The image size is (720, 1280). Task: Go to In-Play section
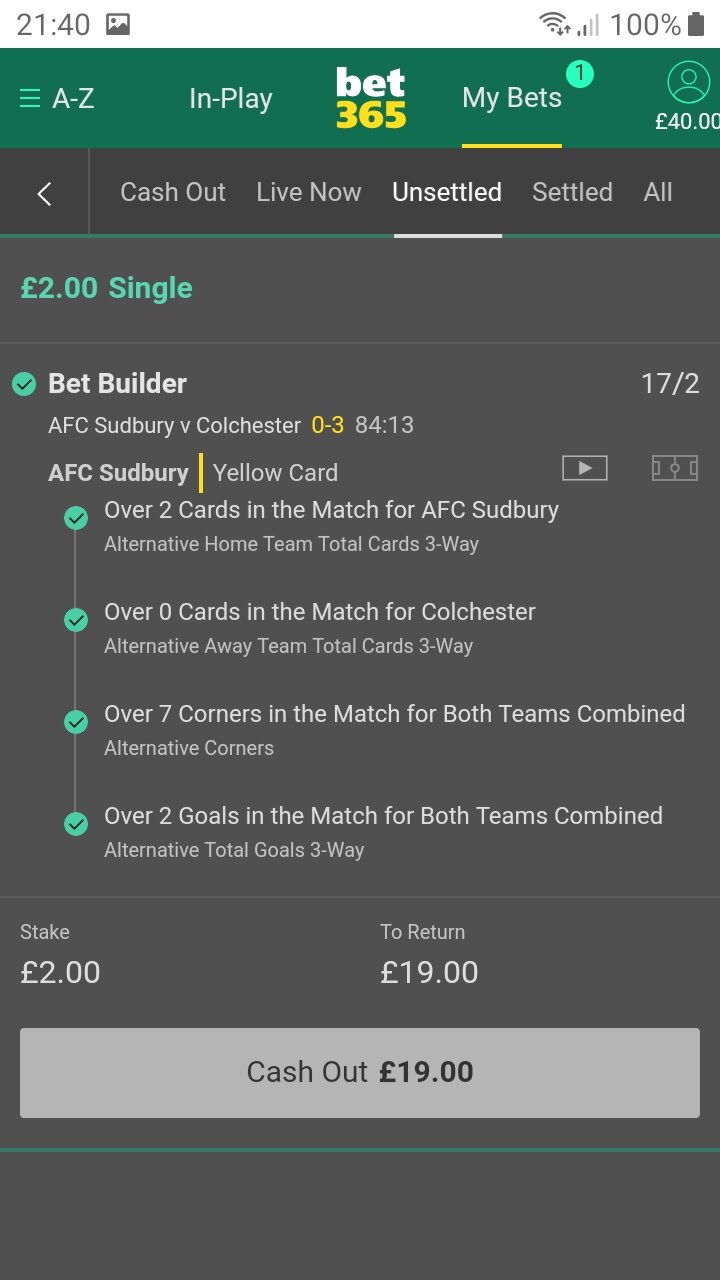(231, 98)
